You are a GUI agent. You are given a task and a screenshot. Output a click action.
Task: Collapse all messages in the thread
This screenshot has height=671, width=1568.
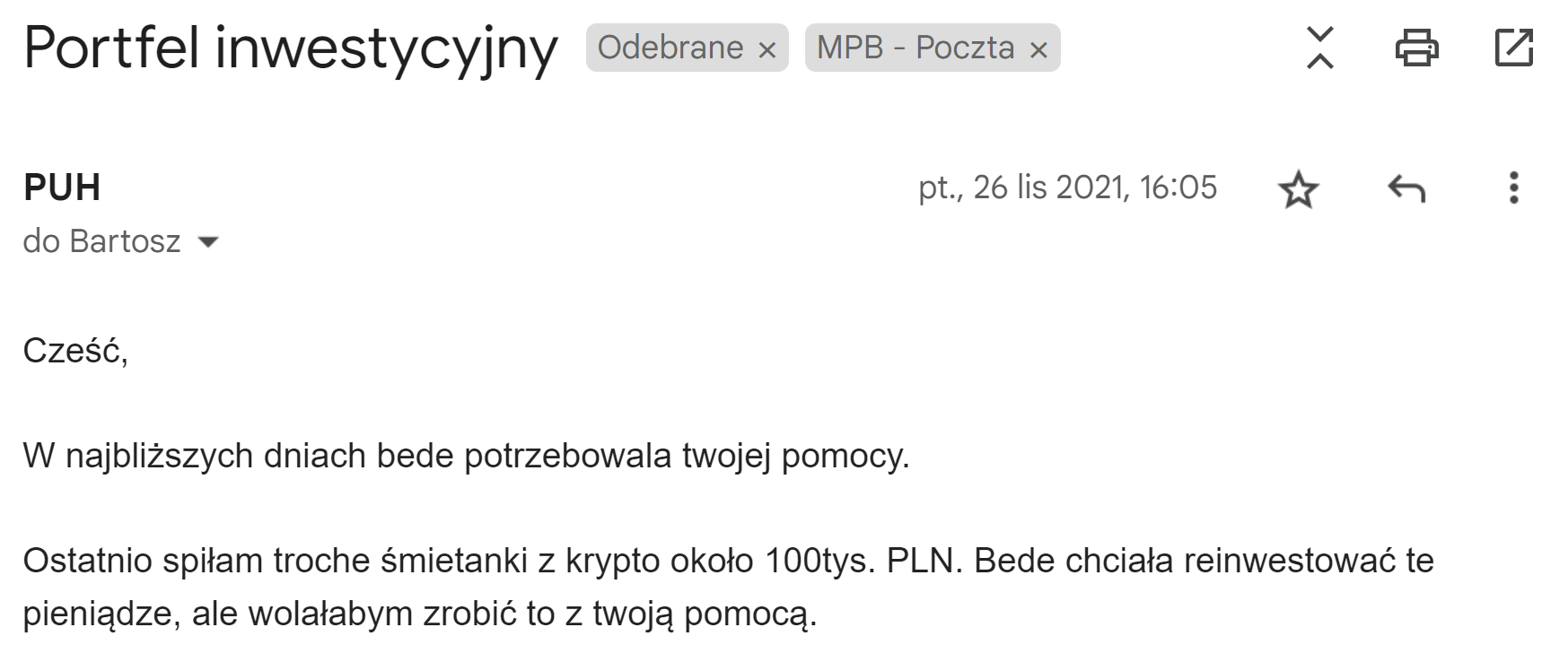click(x=1319, y=48)
